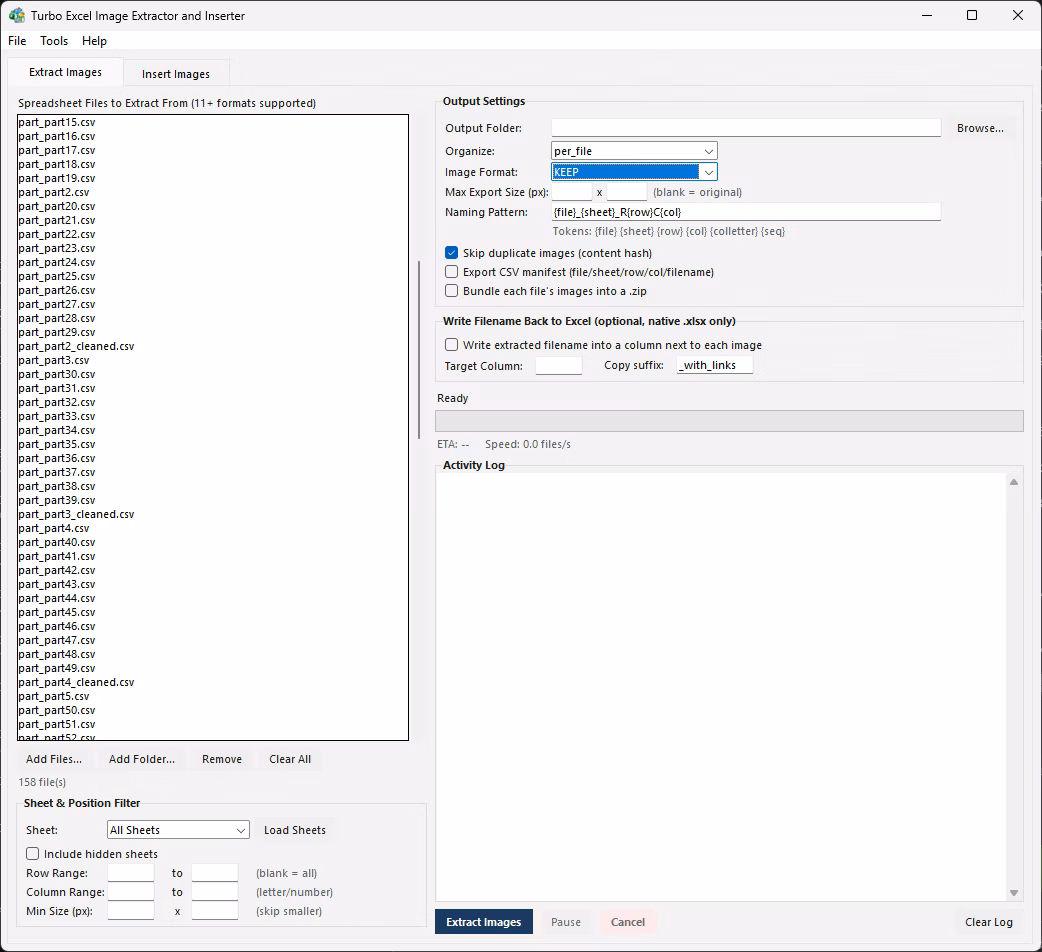1042x952 pixels.
Task: Toggle Skip duplicate images checkbox
Action: click(452, 252)
